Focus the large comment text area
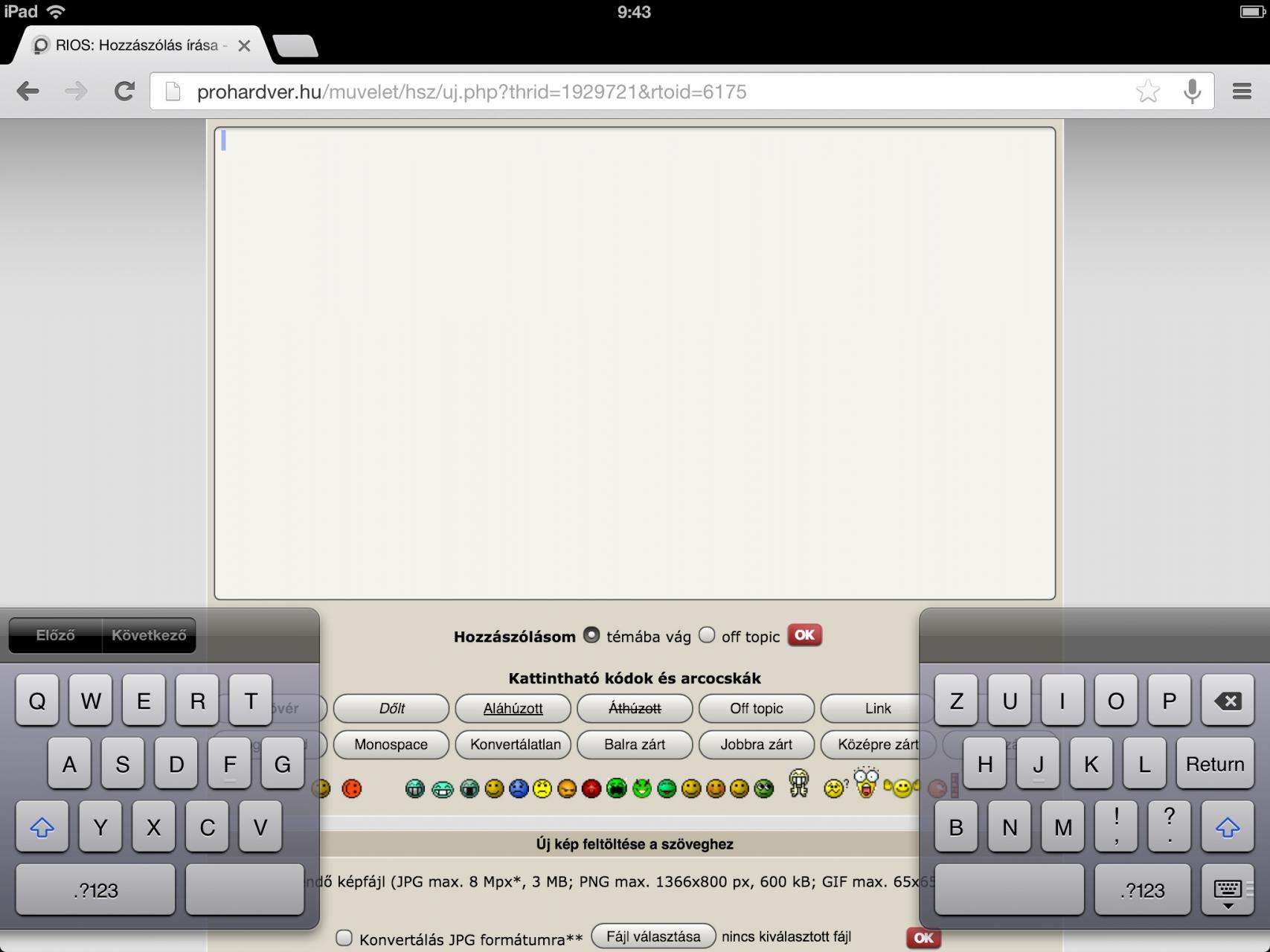The height and width of the screenshot is (952, 1270). (635, 363)
